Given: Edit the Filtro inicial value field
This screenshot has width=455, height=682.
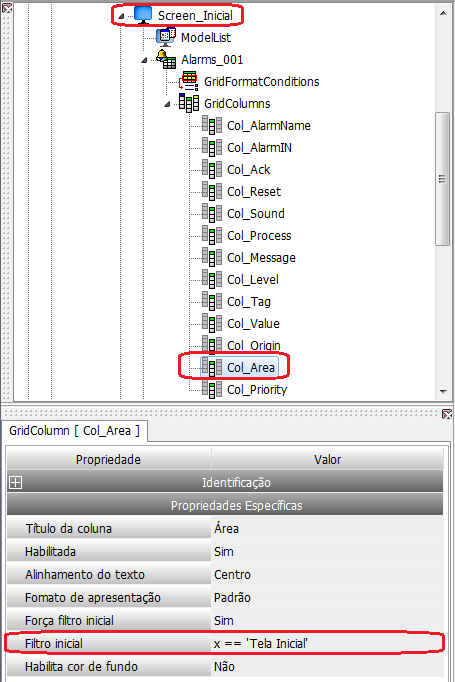Looking at the screenshot, I should pyautogui.click(x=327, y=644).
